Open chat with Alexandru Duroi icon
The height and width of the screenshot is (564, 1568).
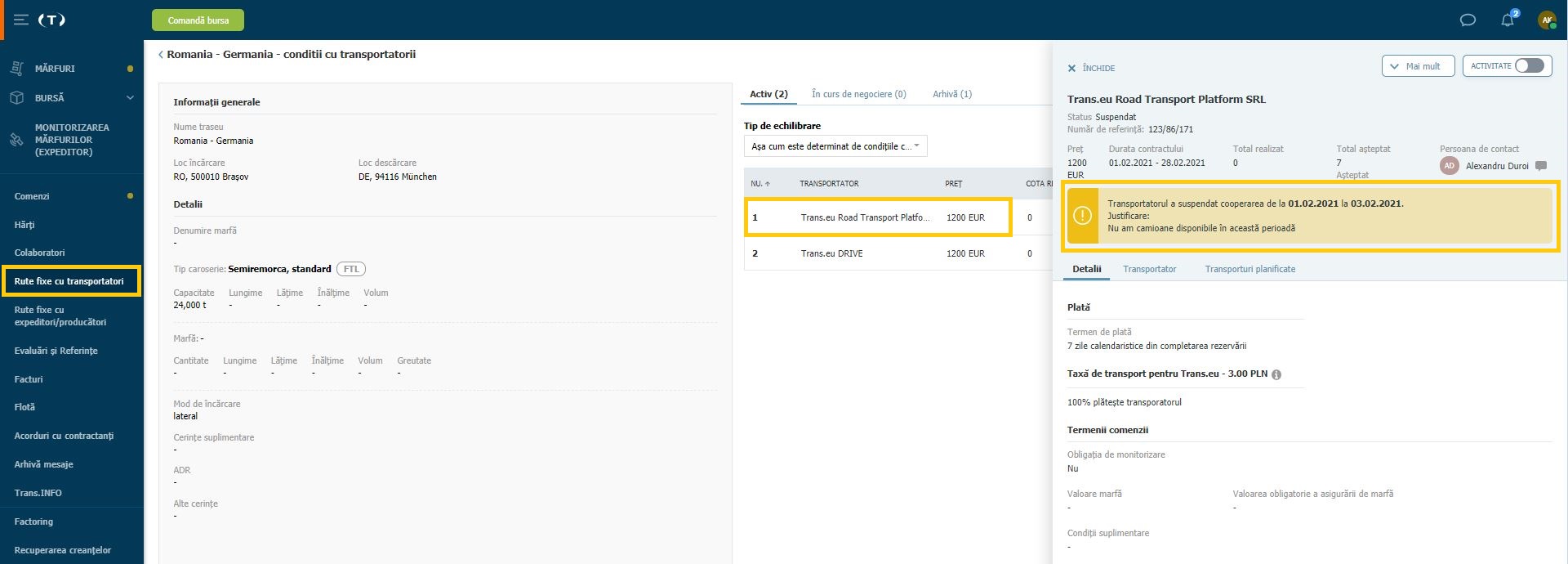[1541, 166]
